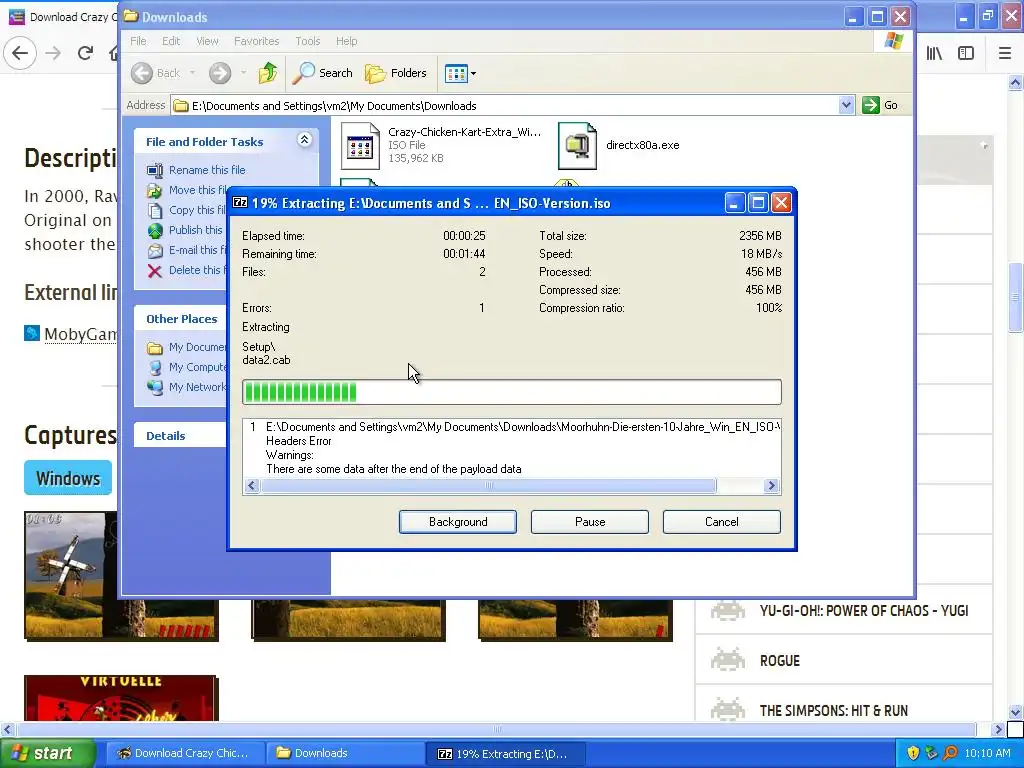Image resolution: width=1024 pixels, height=768 pixels.
Task: Open the ROGUE game link
Action: [x=780, y=660]
